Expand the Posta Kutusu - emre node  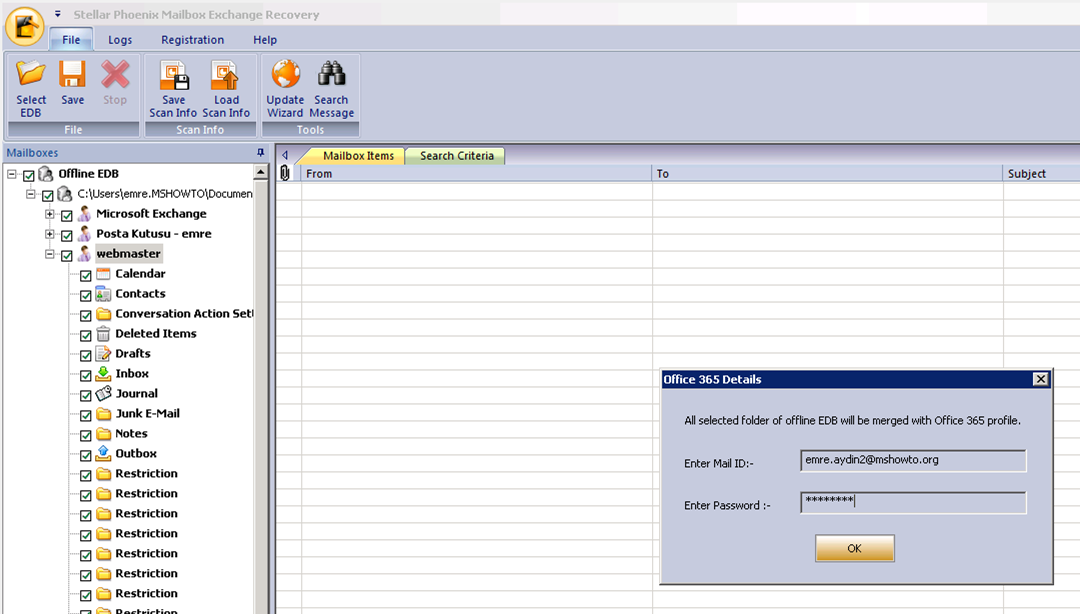(50, 234)
